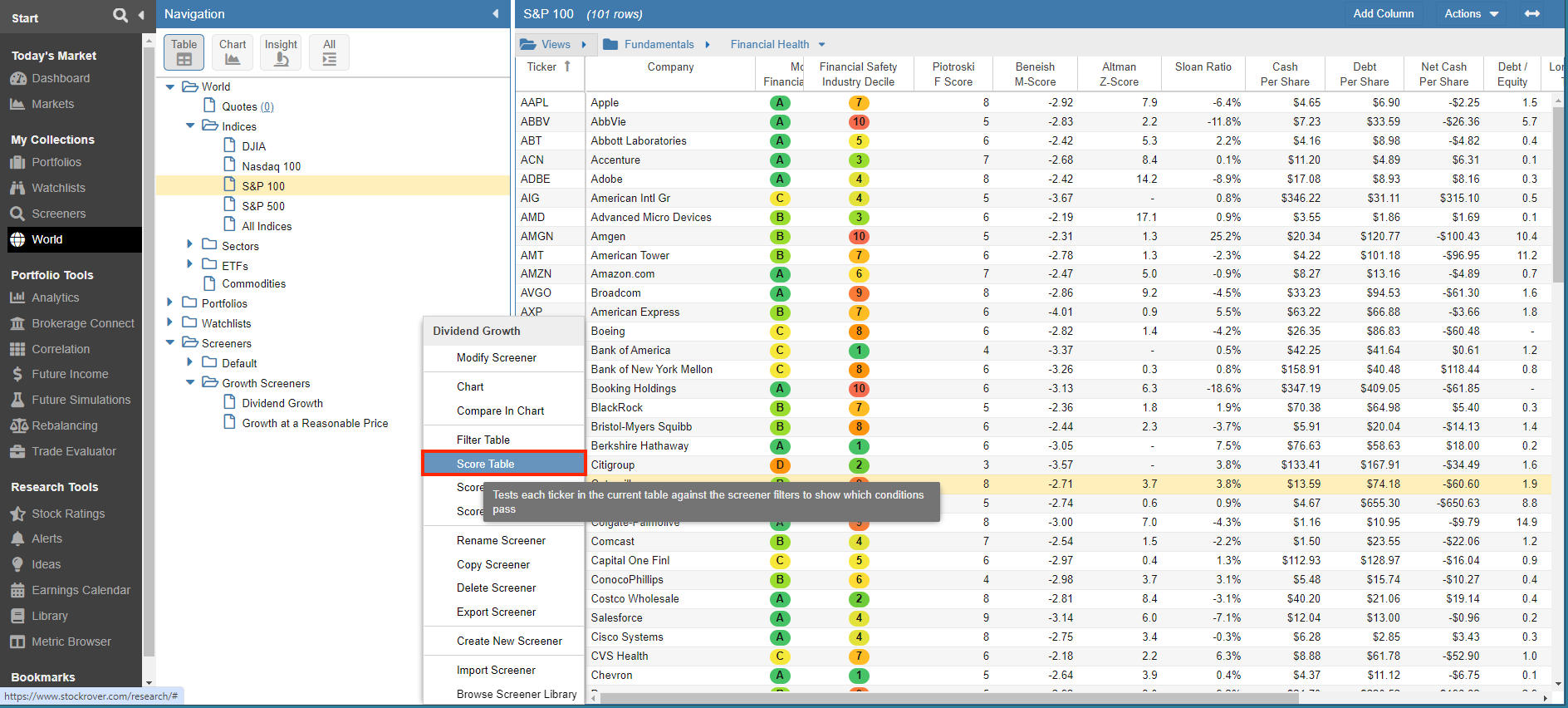Screen dimensions: 1568x708
Task: Collapse the Screeners tree node
Action: point(170,342)
